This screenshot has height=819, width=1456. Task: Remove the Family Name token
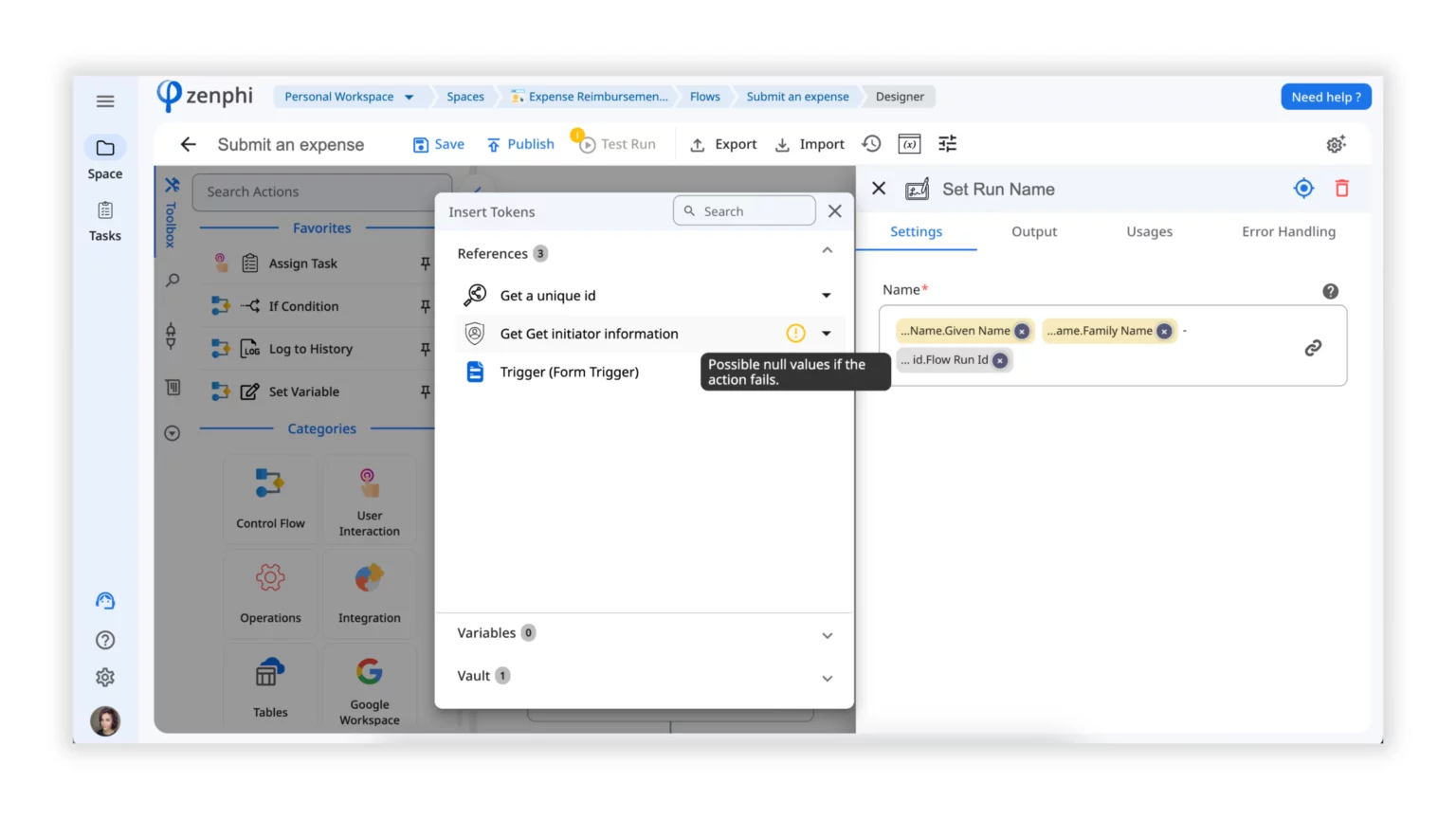pos(1164,331)
